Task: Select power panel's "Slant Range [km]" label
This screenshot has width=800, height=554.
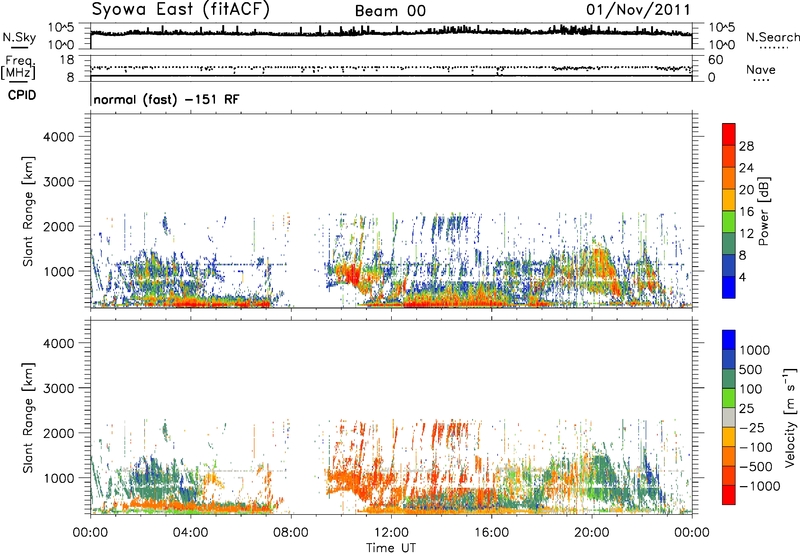Action: [x=28, y=211]
